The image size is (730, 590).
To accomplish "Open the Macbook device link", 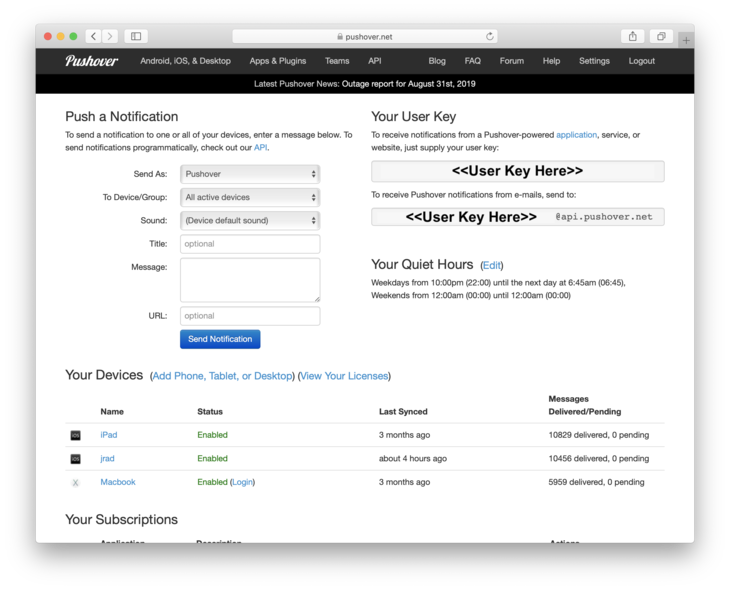I will [118, 482].
